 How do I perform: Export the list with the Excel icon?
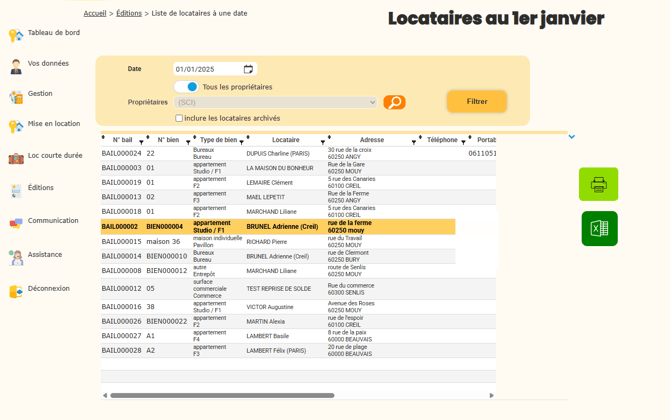pos(599,228)
